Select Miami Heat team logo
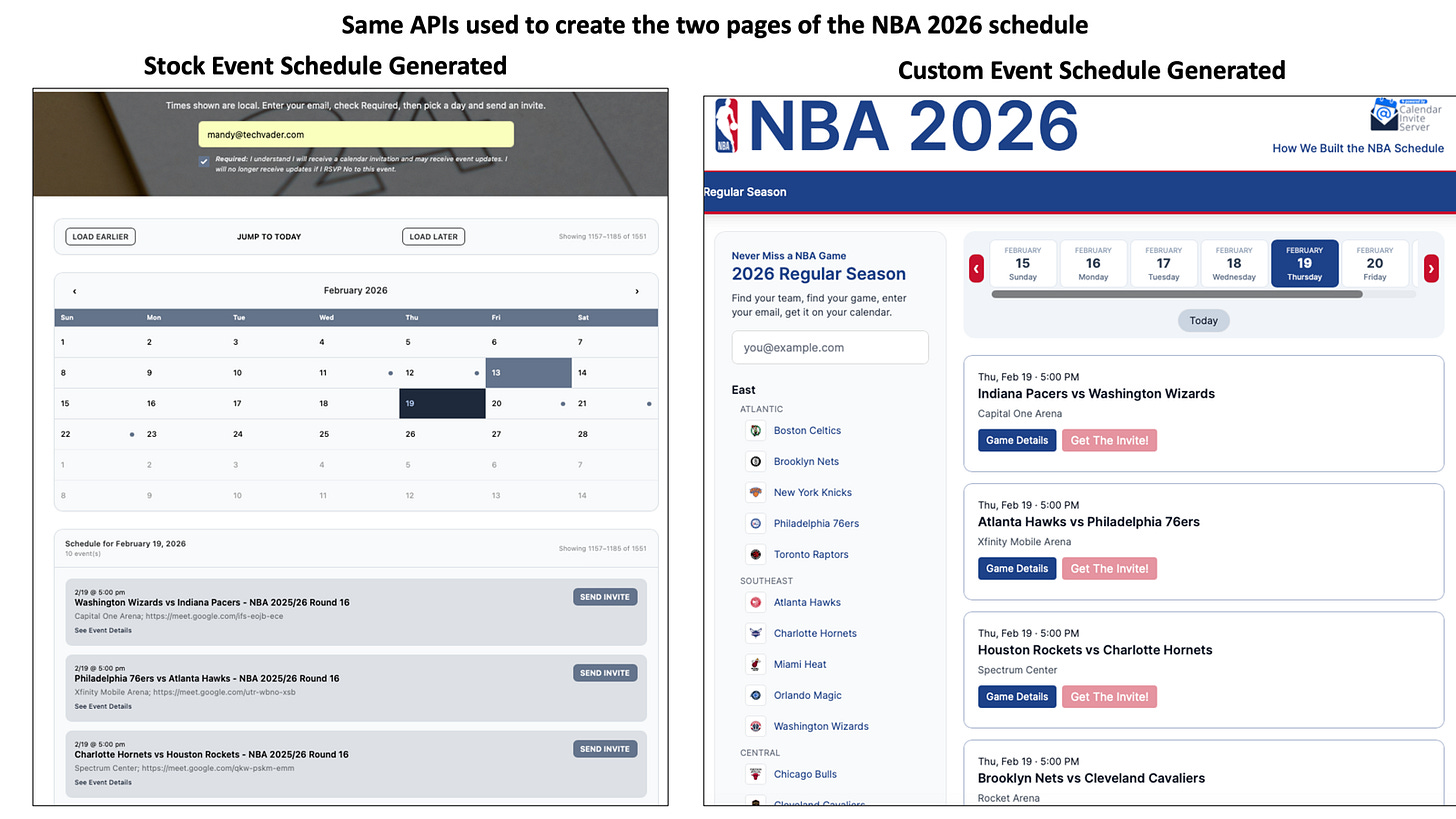 756,665
